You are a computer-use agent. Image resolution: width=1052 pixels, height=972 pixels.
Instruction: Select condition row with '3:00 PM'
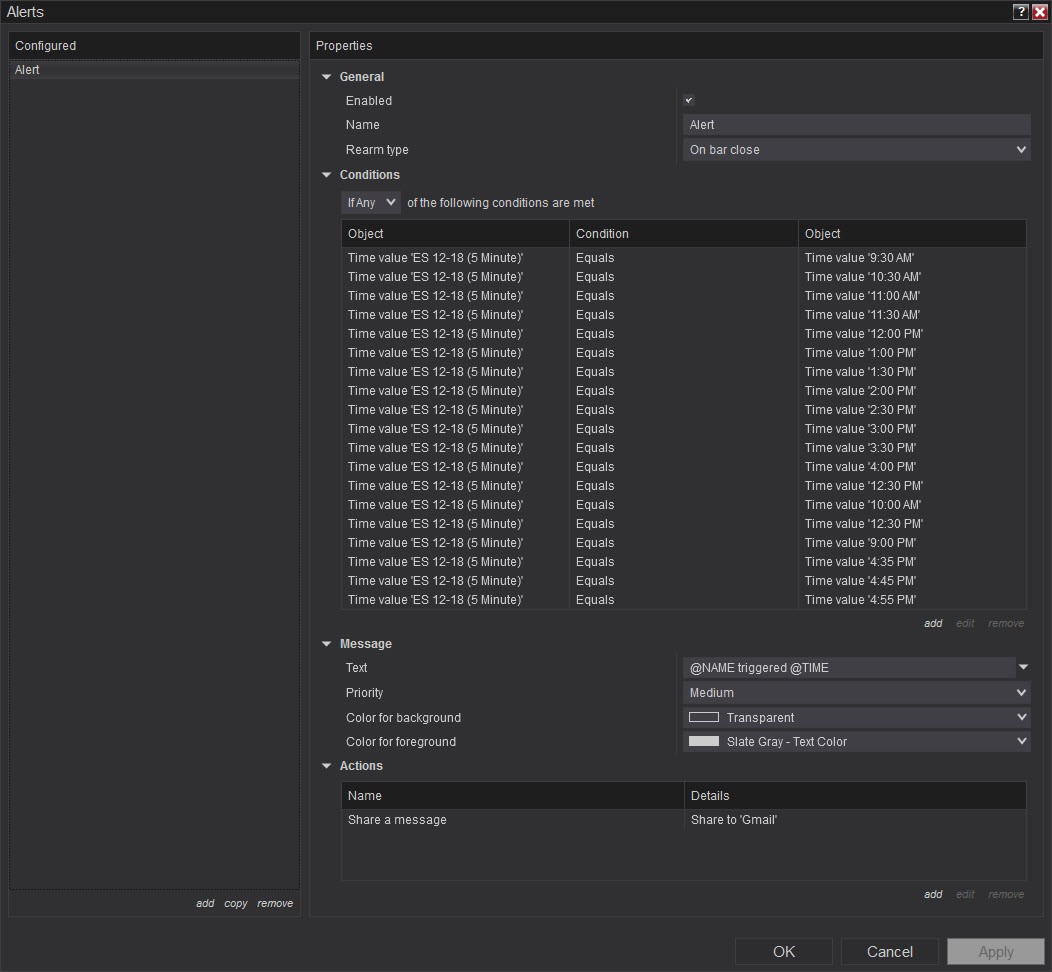[684, 429]
